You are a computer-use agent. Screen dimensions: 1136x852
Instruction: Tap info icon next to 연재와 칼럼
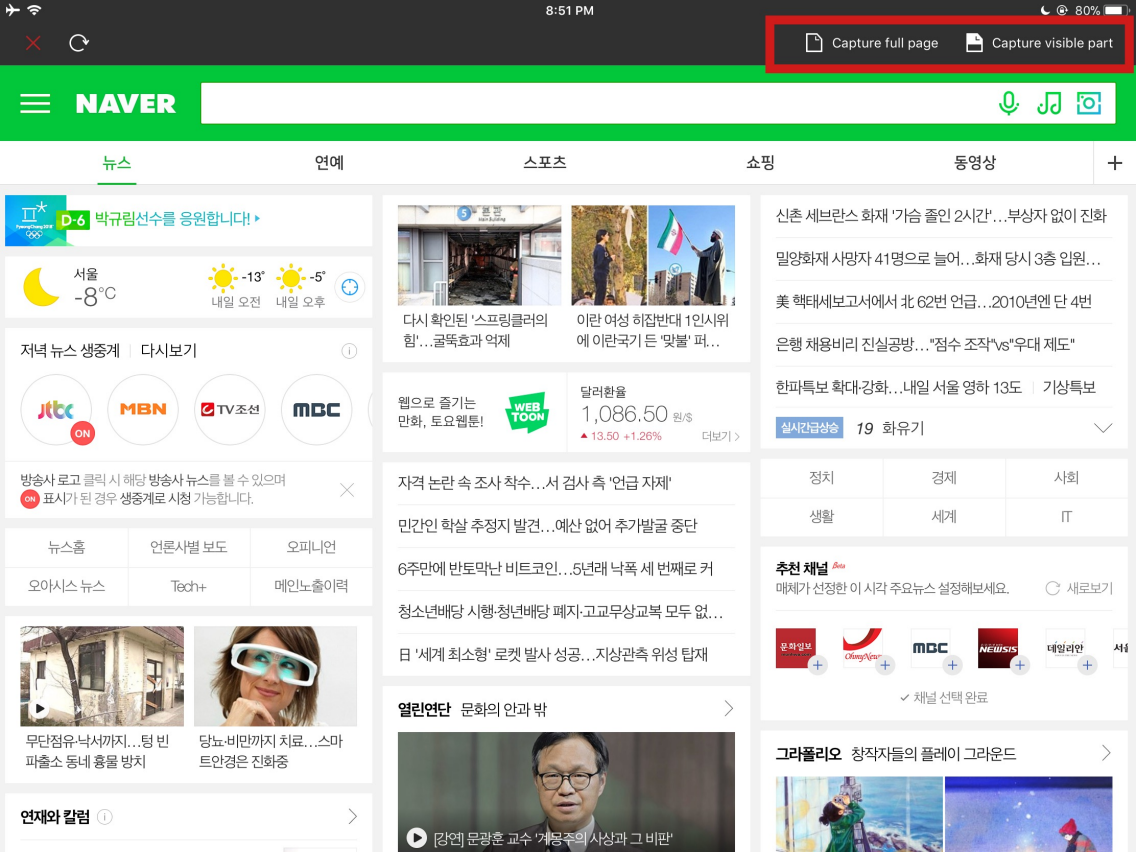point(105,817)
